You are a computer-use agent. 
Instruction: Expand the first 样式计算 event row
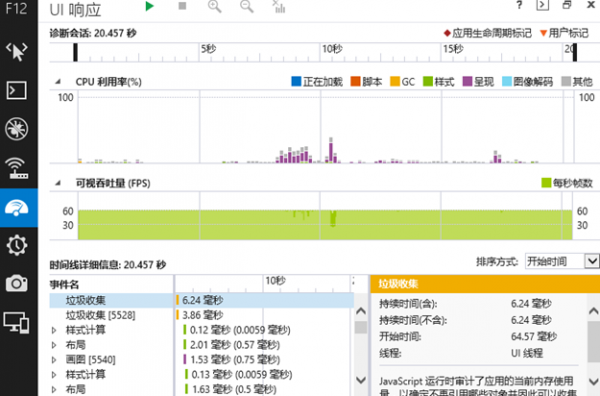click(54, 330)
